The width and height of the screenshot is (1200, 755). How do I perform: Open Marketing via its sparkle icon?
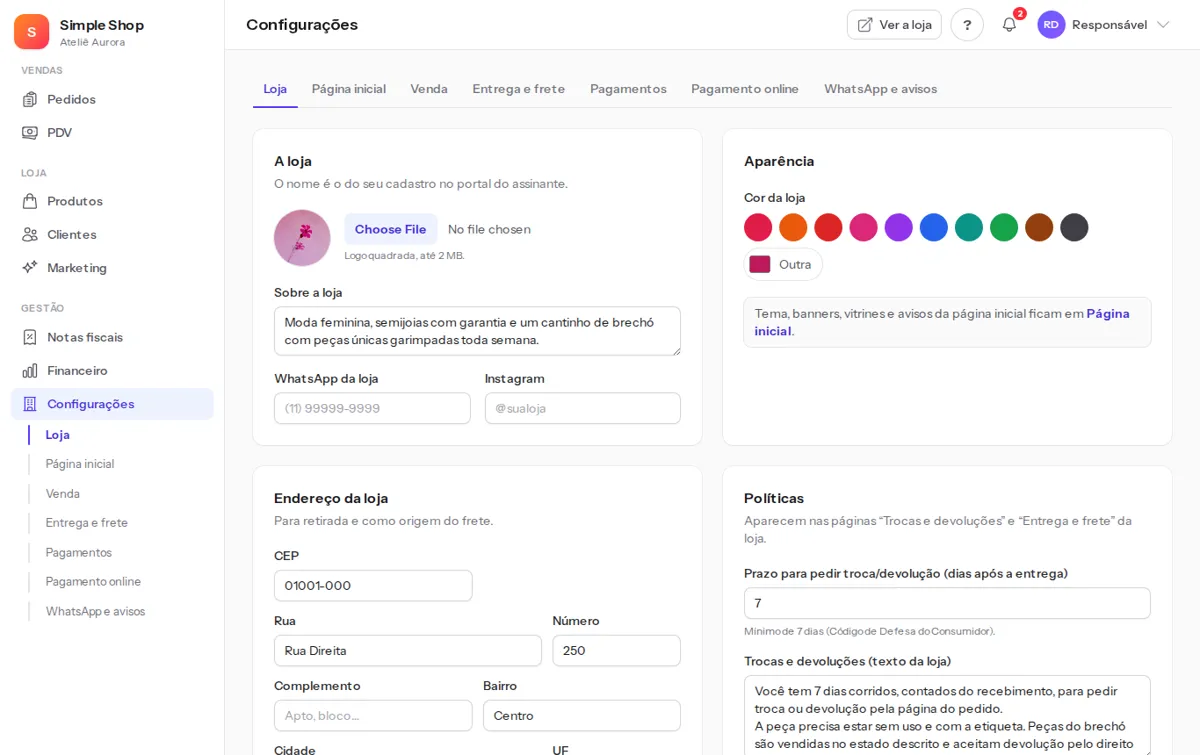(x=30, y=267)
